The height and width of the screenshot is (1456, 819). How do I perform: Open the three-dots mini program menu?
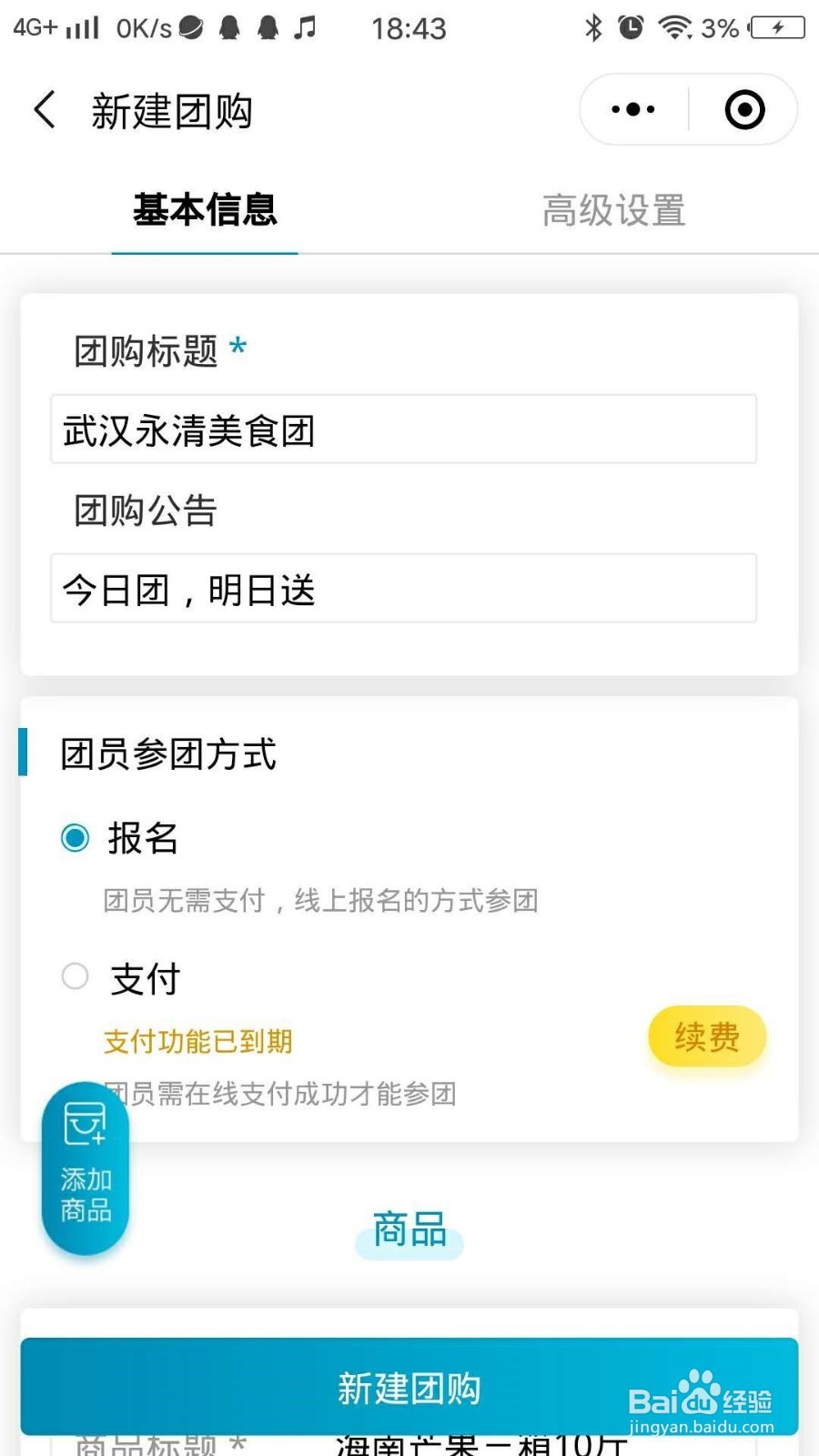633,109
